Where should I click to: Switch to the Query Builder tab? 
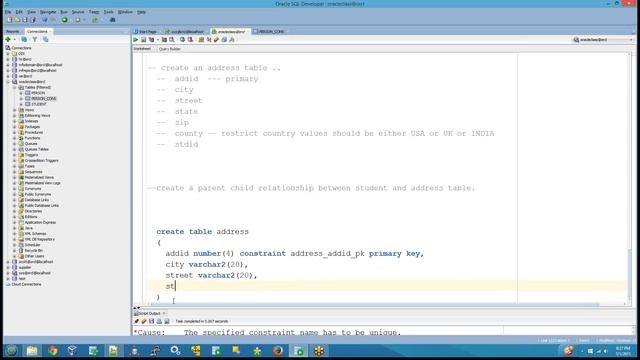coord(169,49)
